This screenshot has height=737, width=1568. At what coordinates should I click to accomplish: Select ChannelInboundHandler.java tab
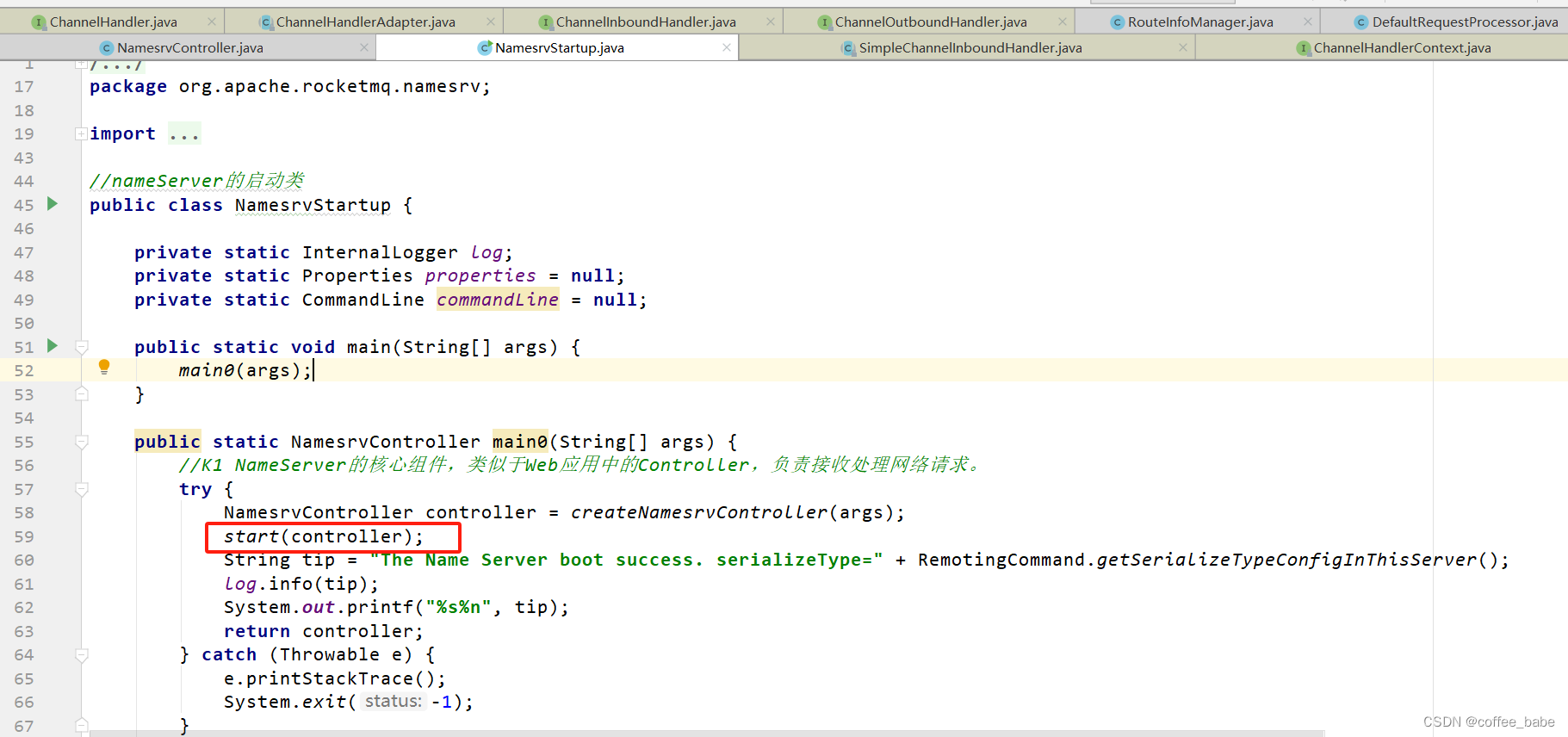644,22
